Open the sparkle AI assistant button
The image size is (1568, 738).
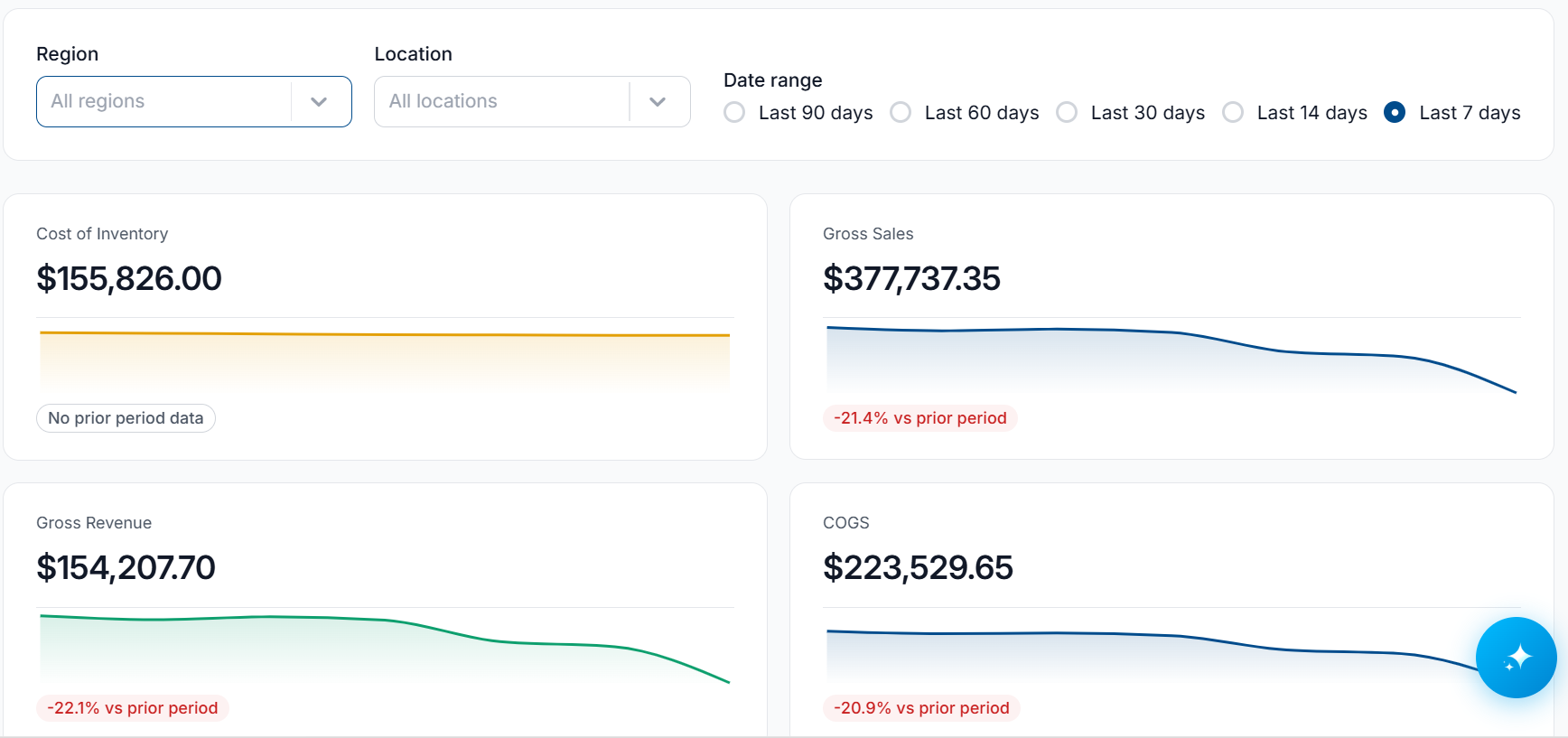click(x=1516, y=658)
